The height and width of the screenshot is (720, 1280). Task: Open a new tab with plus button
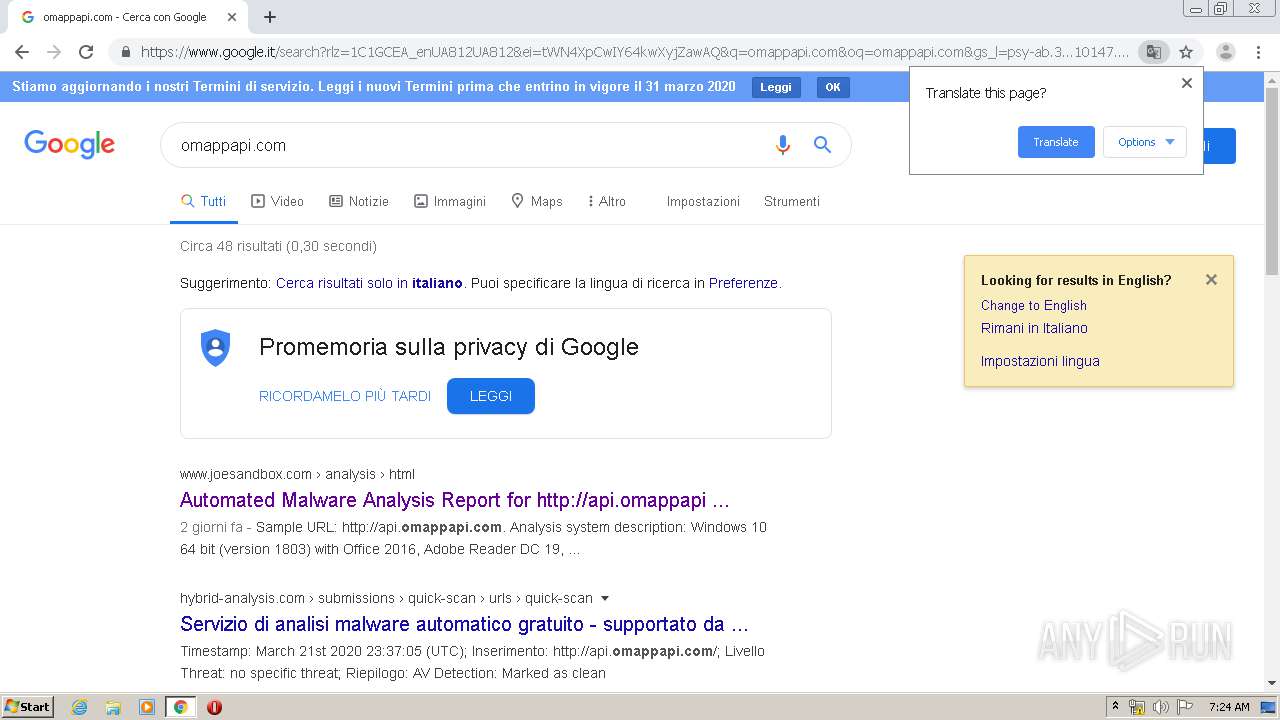pyautogui.click(x=270, y=17)
